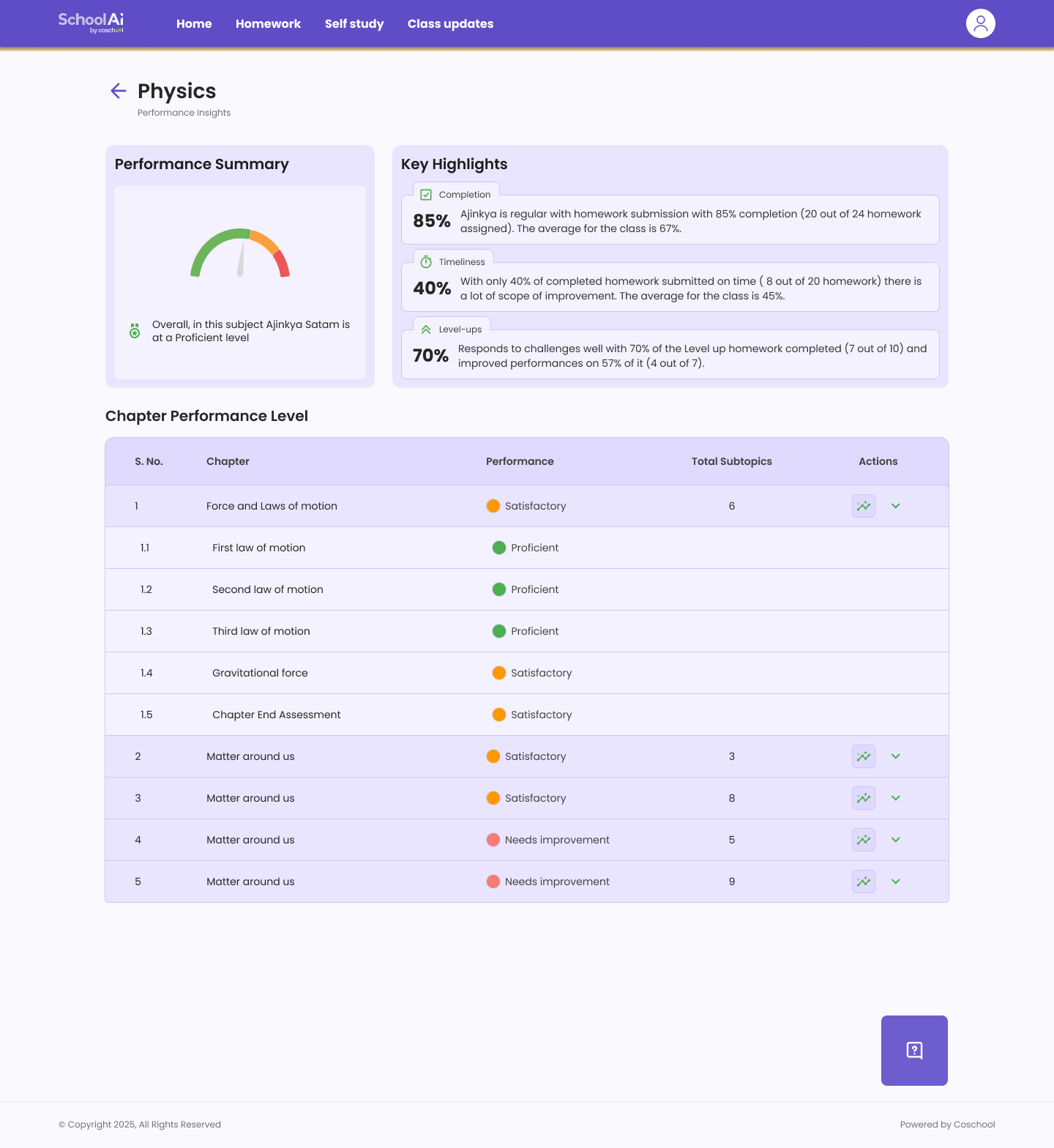This screenshot has width=1054, height=1148.
Task: Click Needs improvement label in chapter 4 row
Action: click(x=557, y=840)
